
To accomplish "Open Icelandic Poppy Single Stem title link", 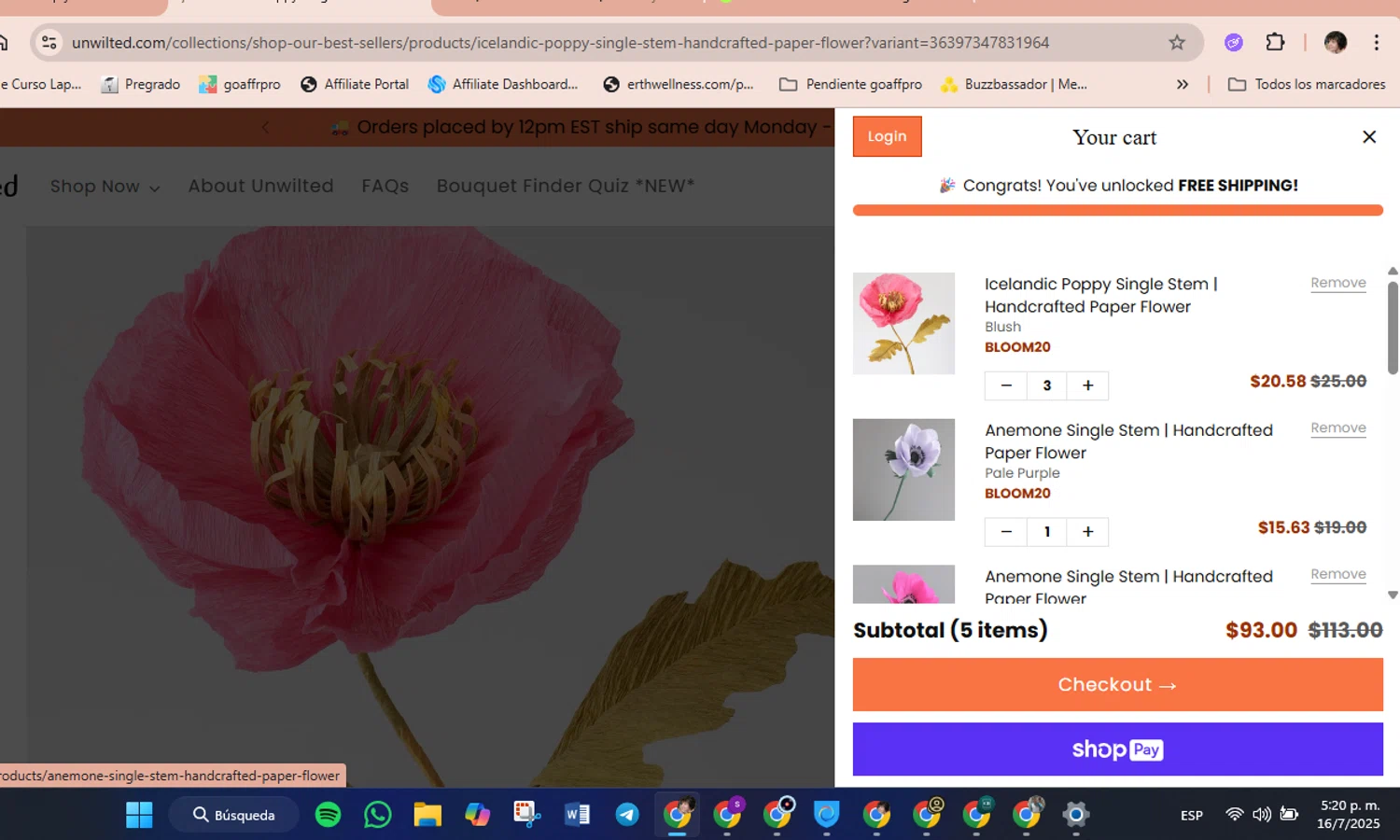I will pos(1101,295).
